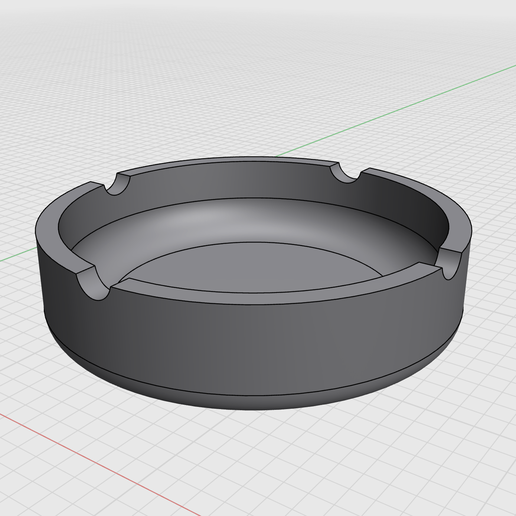
Task: Select the right-side cigarette notch cutout
Action: (448, 263)
